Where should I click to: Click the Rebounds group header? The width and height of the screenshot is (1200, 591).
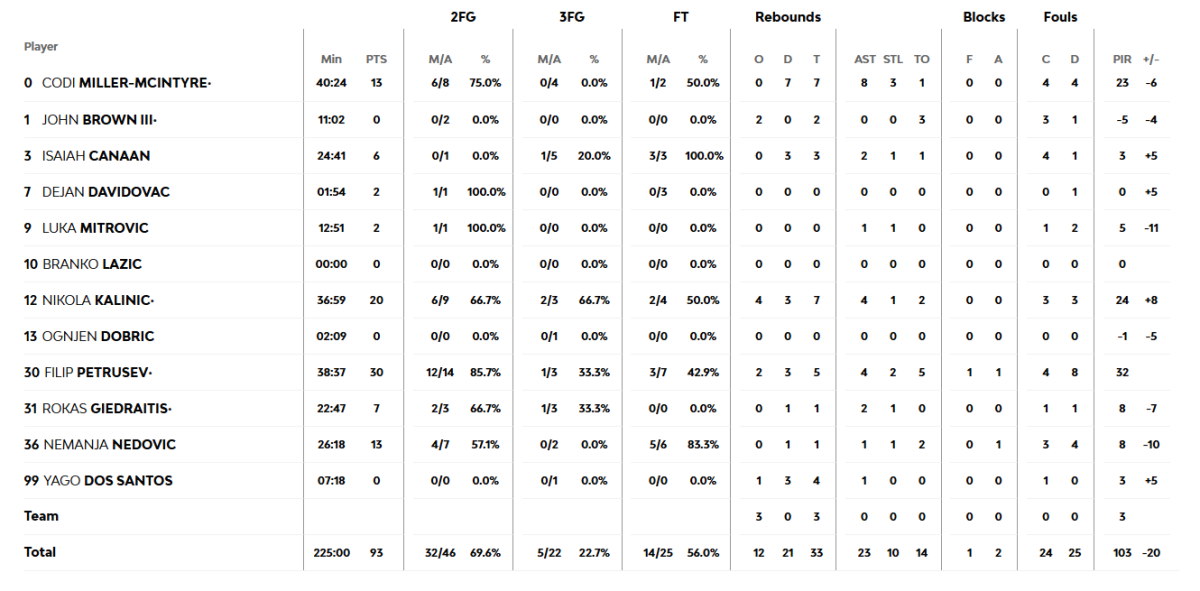(788, 17)
